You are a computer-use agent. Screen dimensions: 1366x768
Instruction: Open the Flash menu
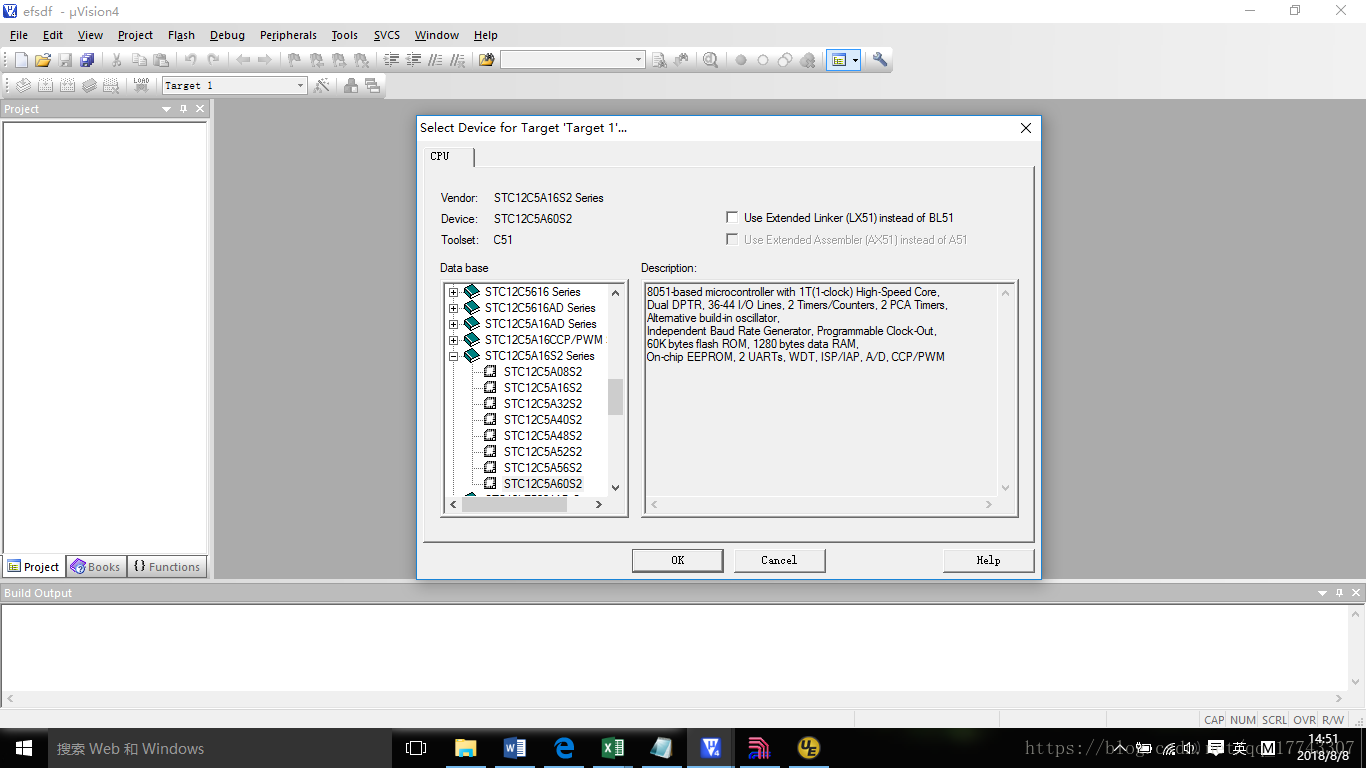click(x=181, y=35)
